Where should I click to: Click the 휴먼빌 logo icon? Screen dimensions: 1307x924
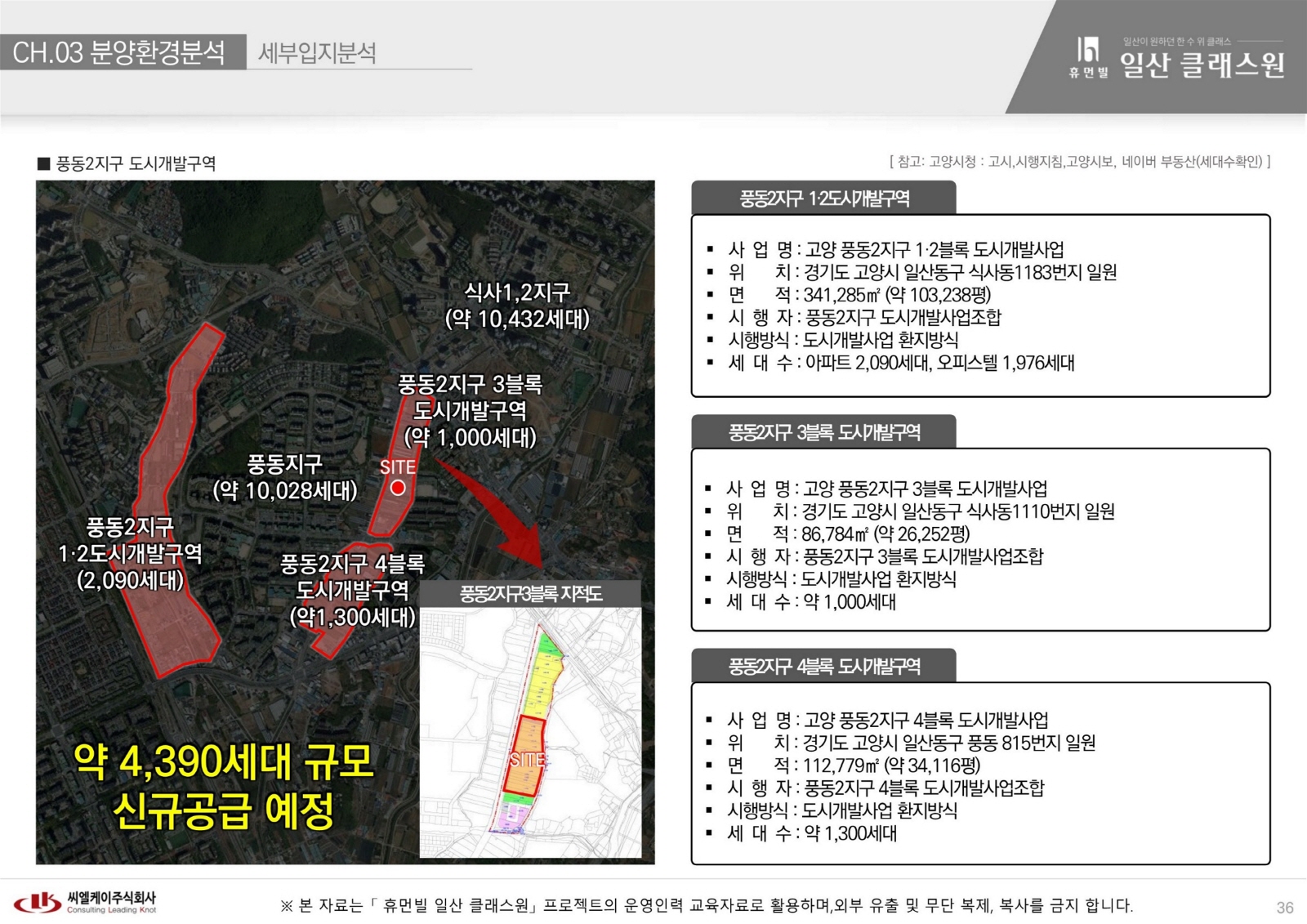1086,51
